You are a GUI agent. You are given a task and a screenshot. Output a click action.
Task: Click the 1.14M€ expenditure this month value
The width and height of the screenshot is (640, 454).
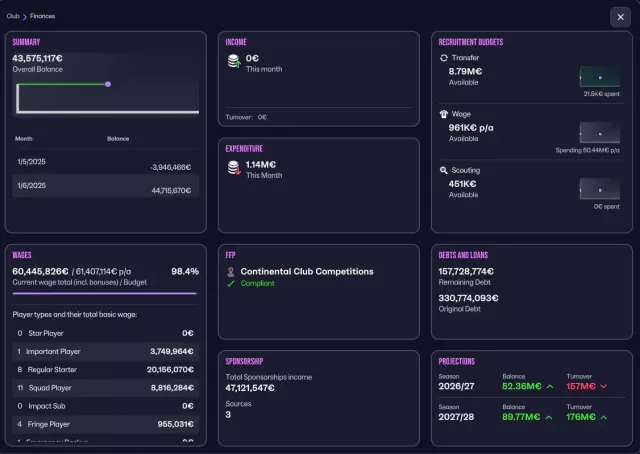[x=261, y=165]
